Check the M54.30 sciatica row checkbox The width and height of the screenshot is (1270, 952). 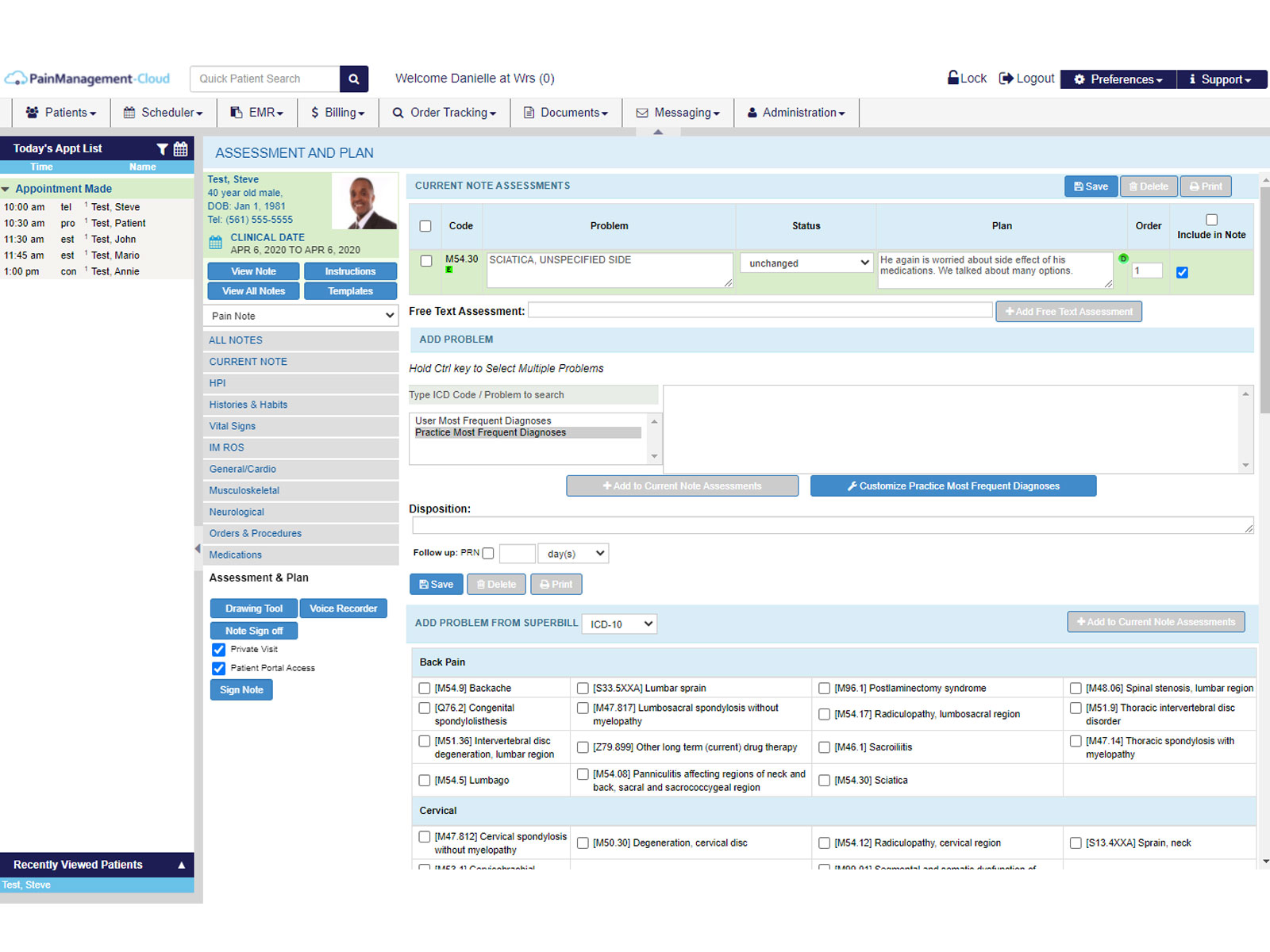click(x=426, y=261)
